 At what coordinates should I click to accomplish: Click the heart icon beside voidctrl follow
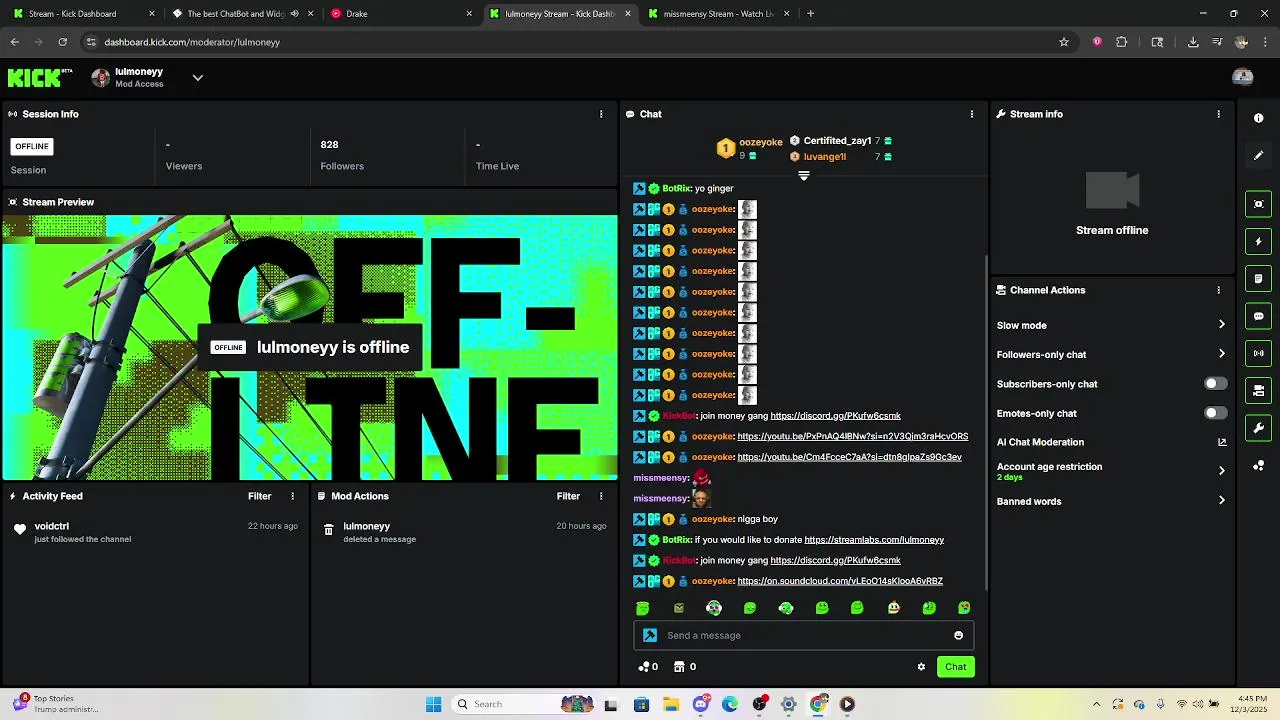click(x=20, y=529)
